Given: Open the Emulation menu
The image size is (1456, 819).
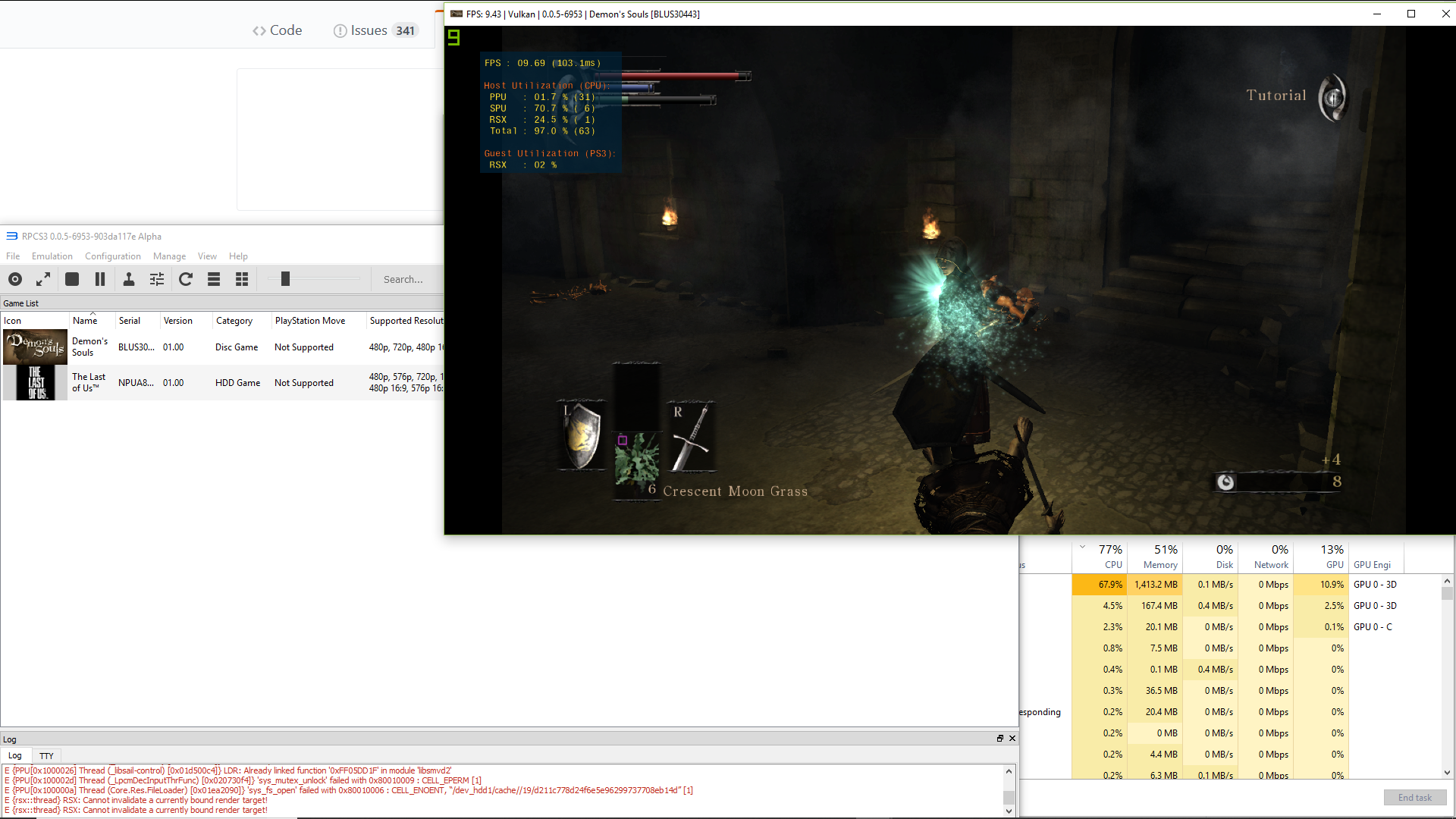Looking at the screenshot, I should (x=52, y=256).
